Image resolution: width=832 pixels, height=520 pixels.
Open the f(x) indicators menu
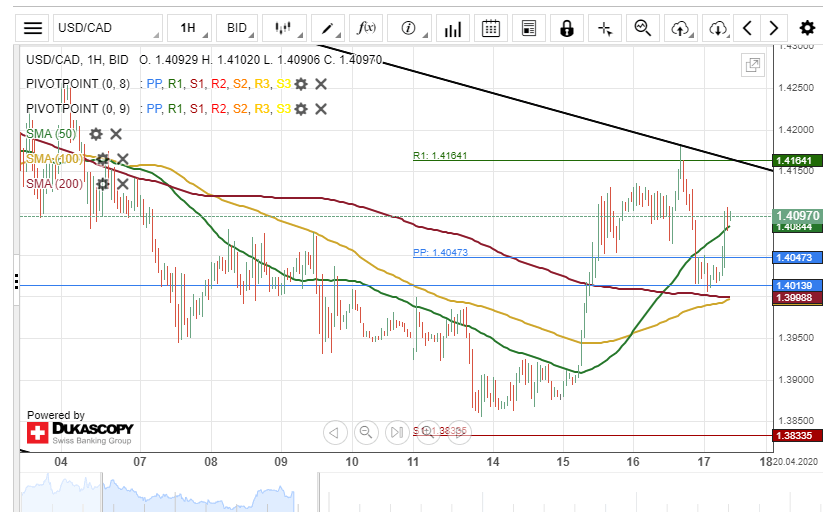tap(366, 28)
